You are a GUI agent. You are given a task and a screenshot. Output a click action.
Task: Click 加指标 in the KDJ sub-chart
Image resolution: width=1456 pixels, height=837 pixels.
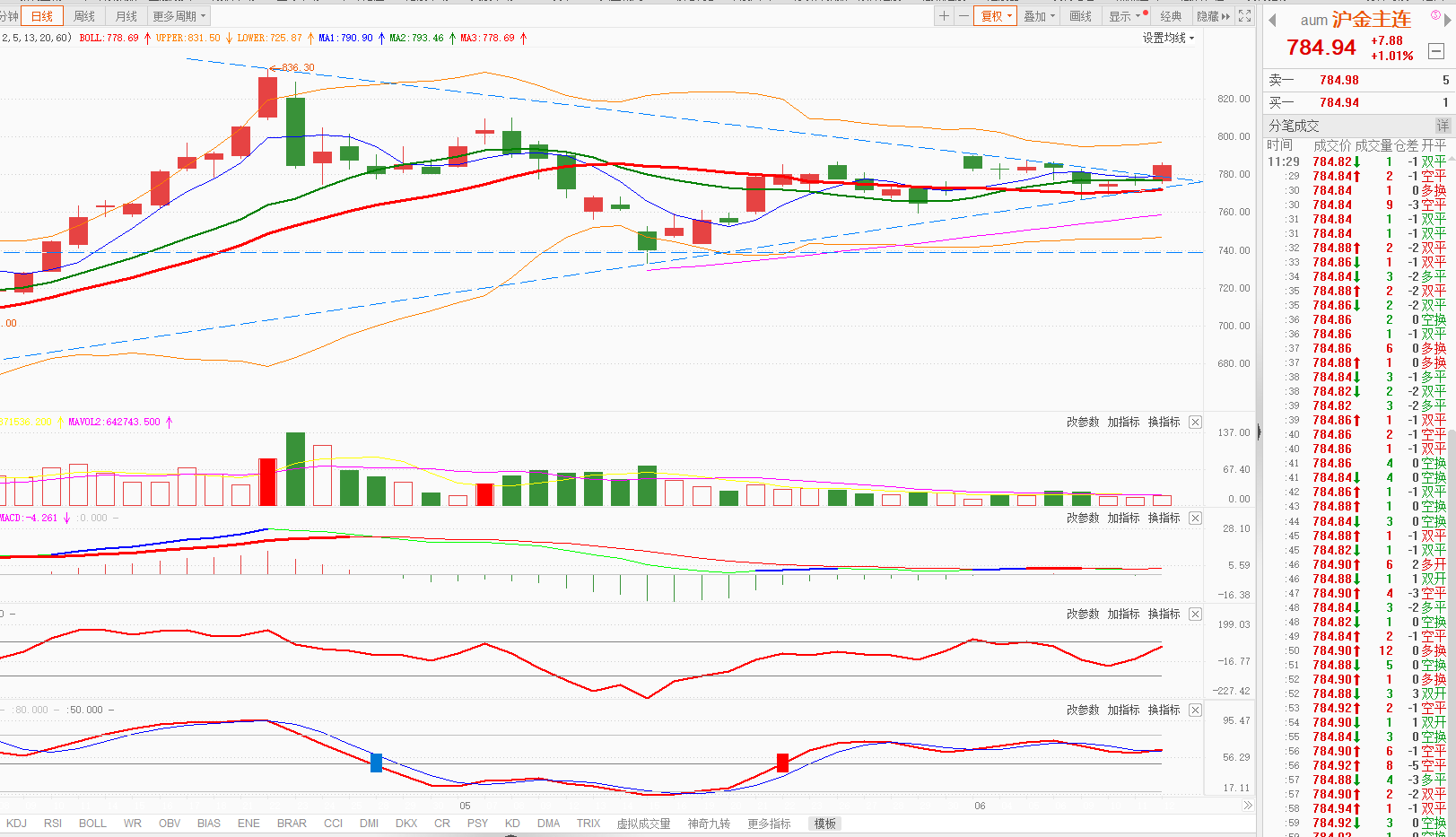point(1123,710)
